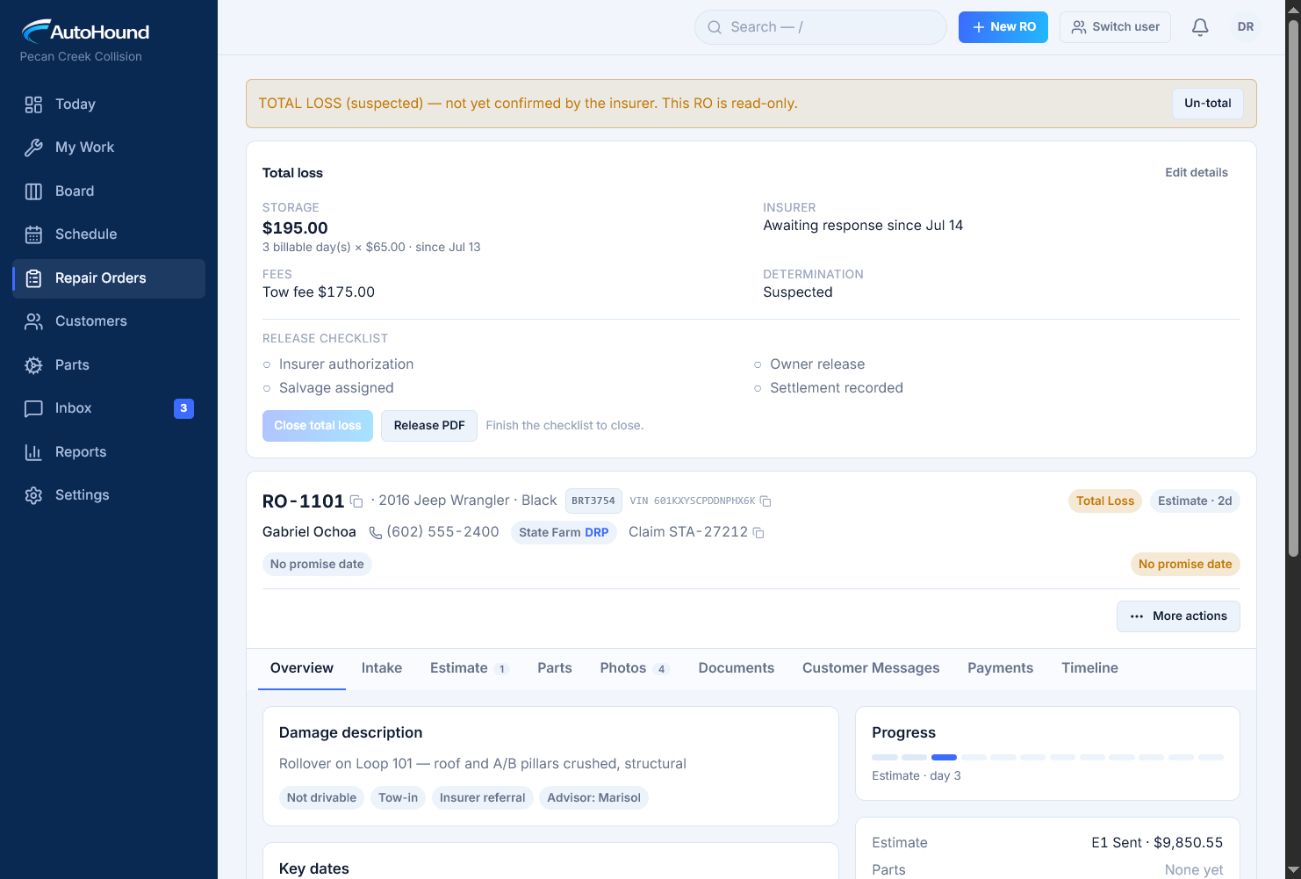The image size is (1301, 879).
Task: Click customer name Gabriel Ochoa
Action: [x=309, y=532]
